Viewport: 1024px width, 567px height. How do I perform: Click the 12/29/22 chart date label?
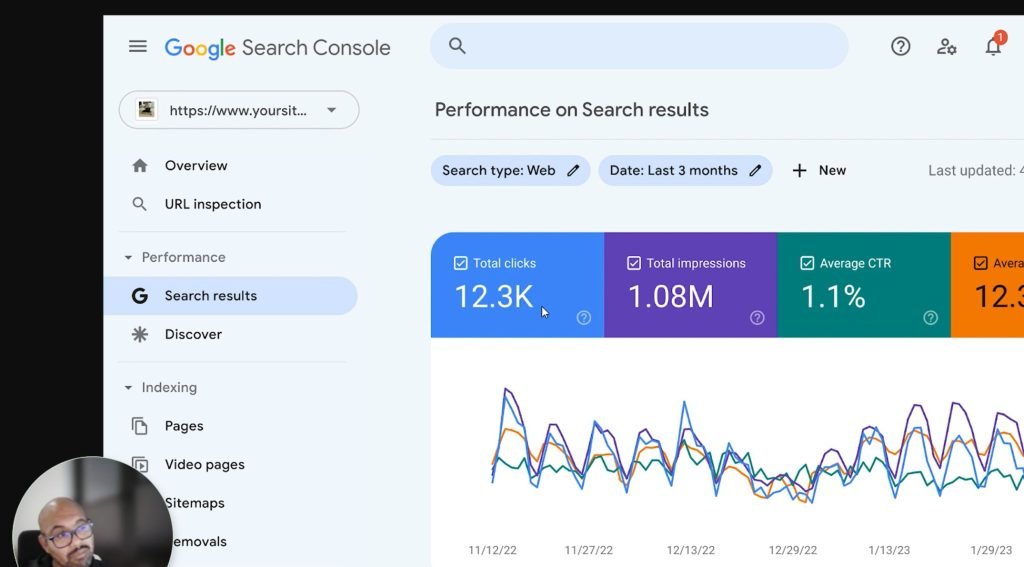click(793, 550)
